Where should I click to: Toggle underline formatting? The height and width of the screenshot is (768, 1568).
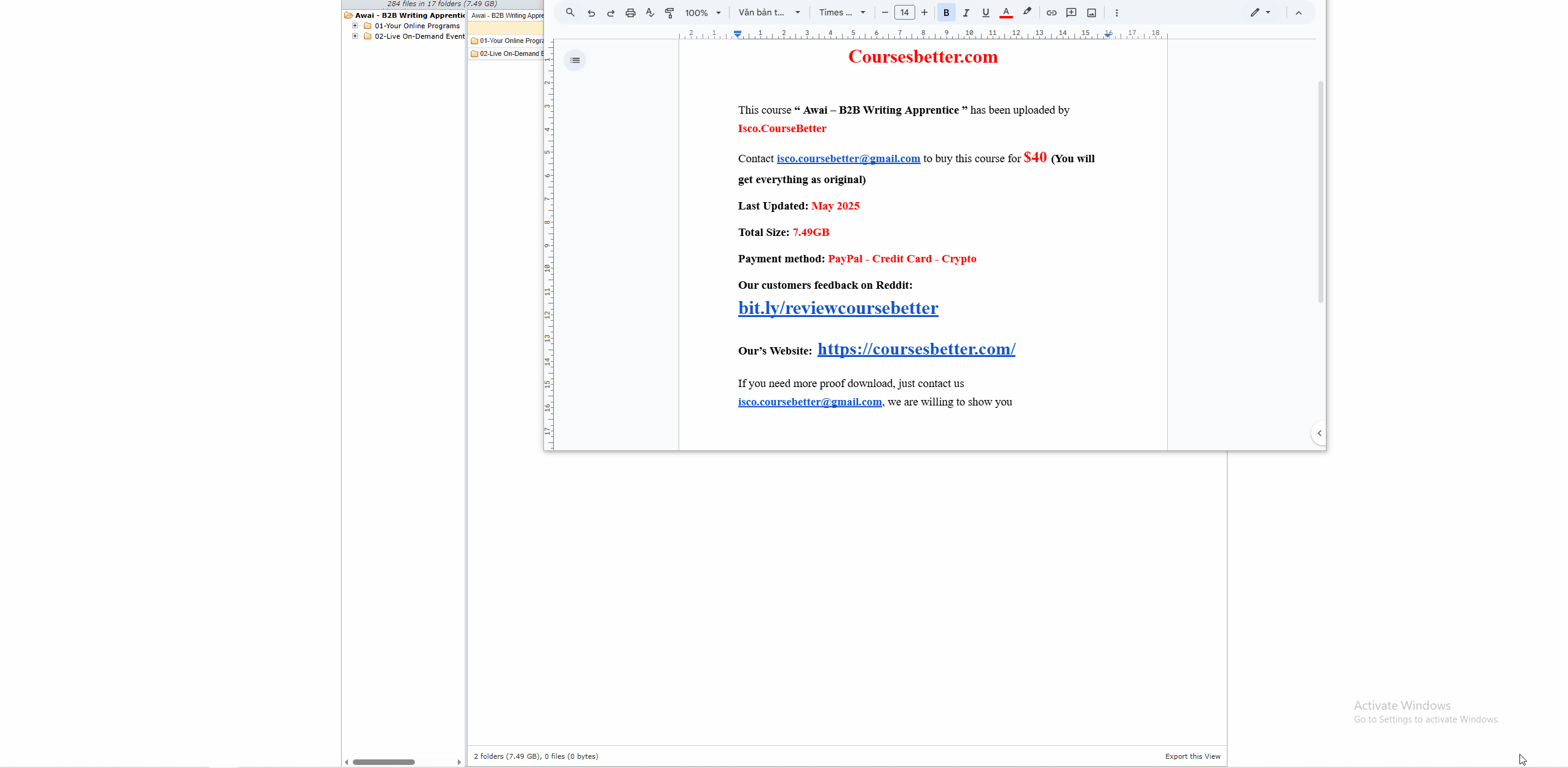point(985,12)
